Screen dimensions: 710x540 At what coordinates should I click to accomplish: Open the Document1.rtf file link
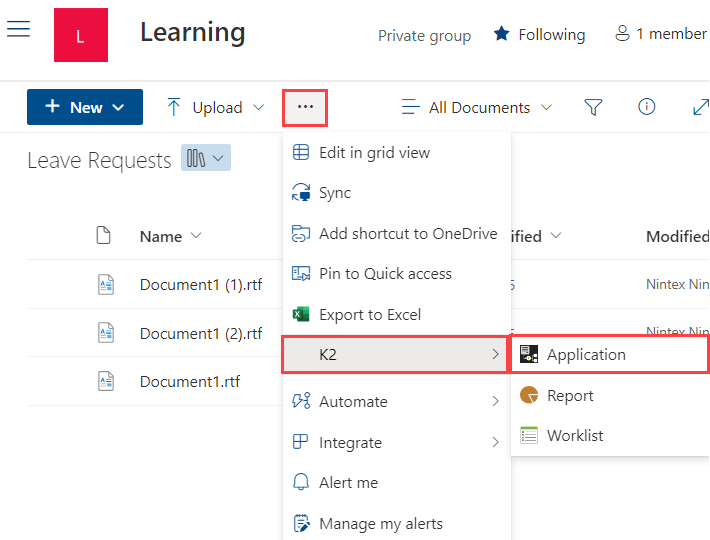[x=190, y=382]
